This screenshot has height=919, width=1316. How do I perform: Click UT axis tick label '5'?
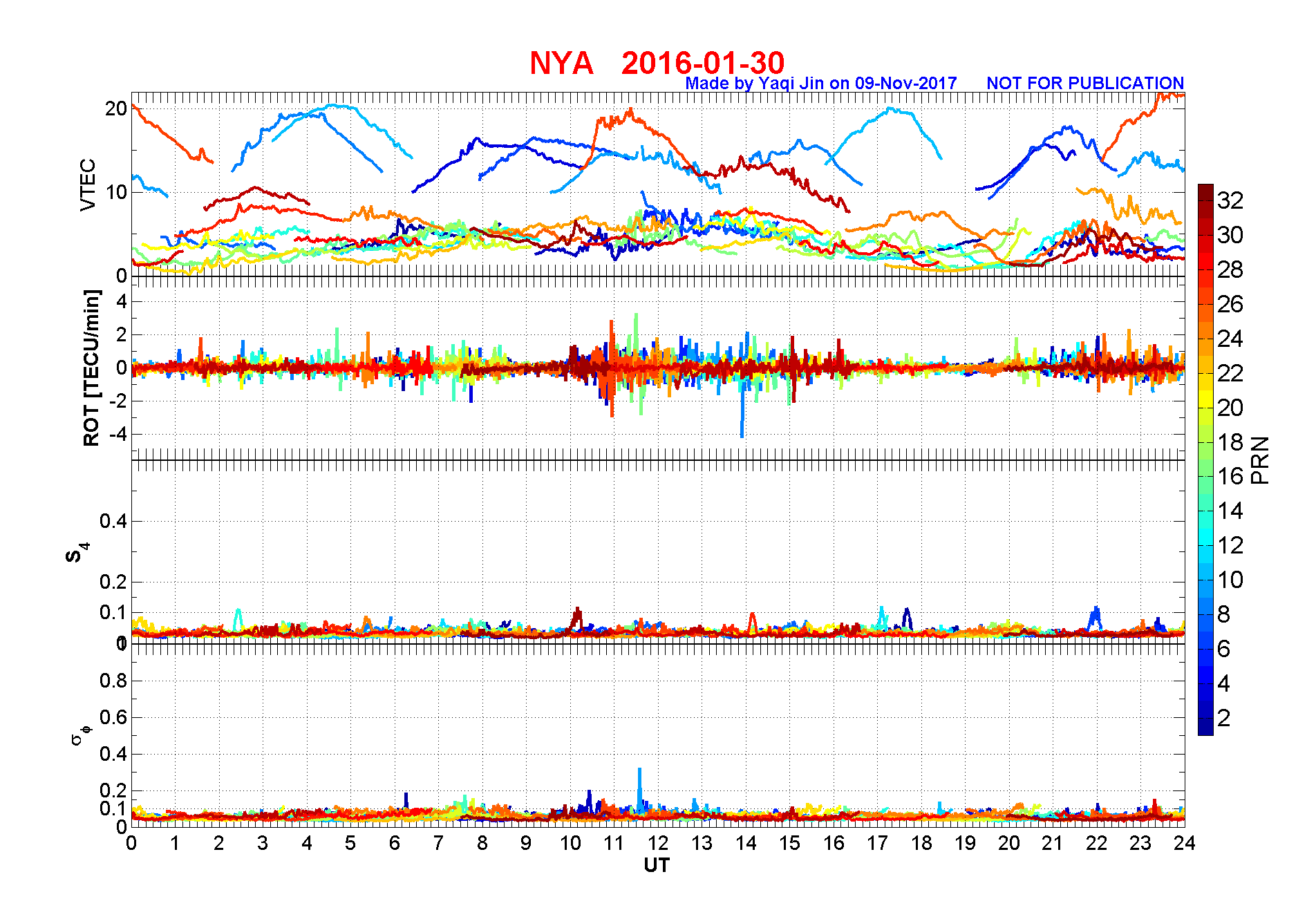(x=350, y=843)
